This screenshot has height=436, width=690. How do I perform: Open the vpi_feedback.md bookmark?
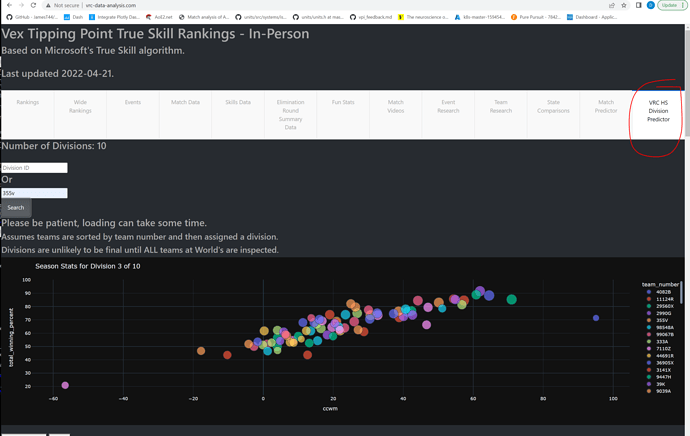371,17
